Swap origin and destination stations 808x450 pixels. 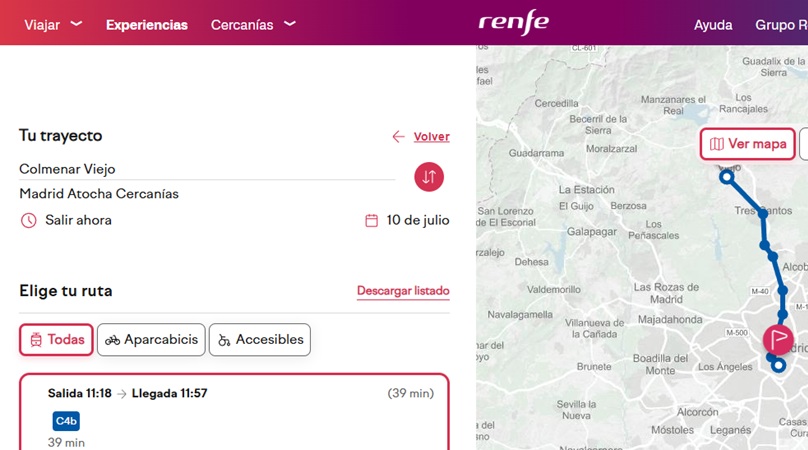[429, 177]
